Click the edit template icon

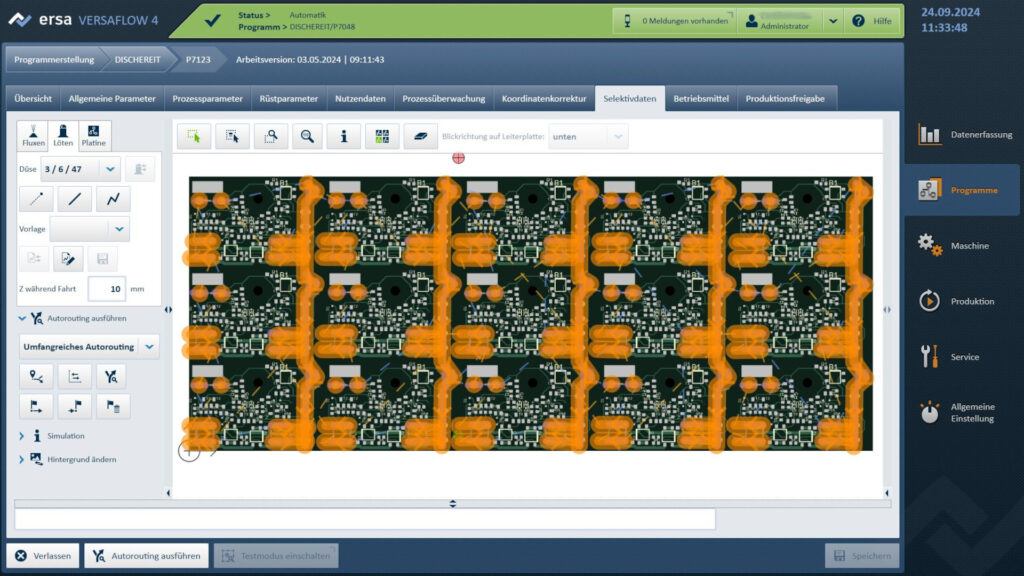68,259
